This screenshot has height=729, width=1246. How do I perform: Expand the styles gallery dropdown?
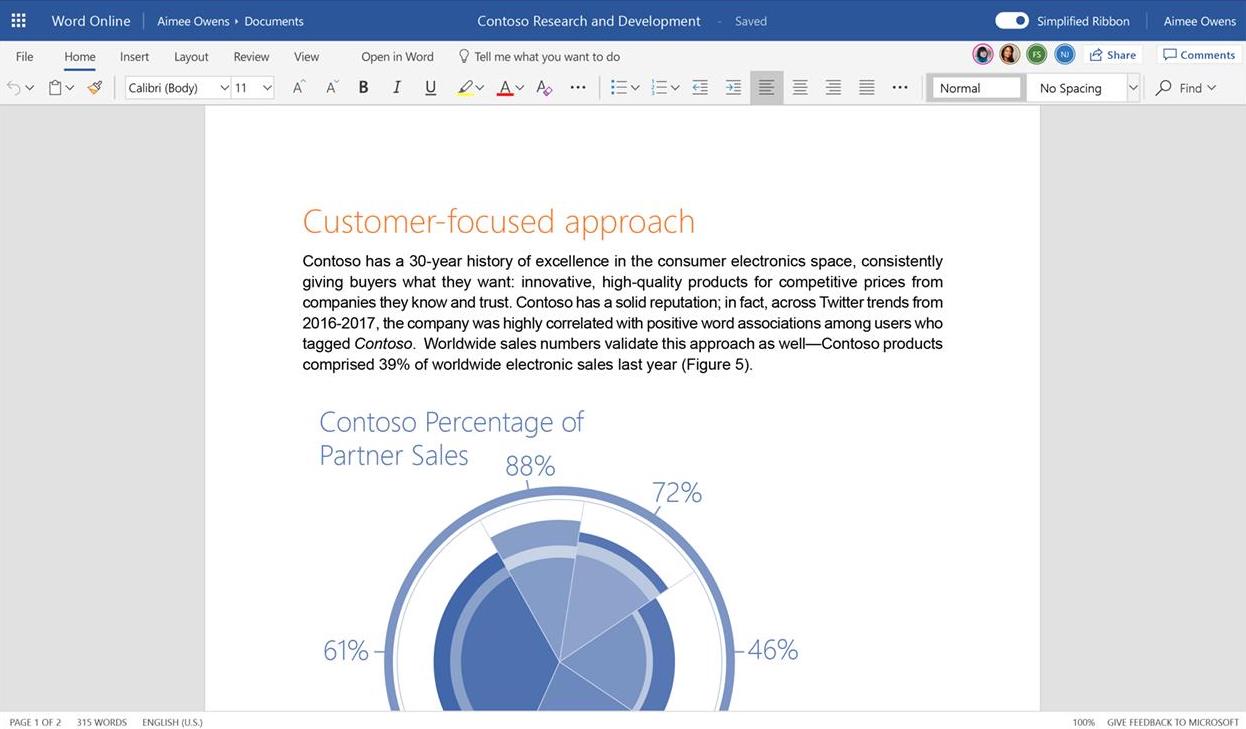(1133, 88)
